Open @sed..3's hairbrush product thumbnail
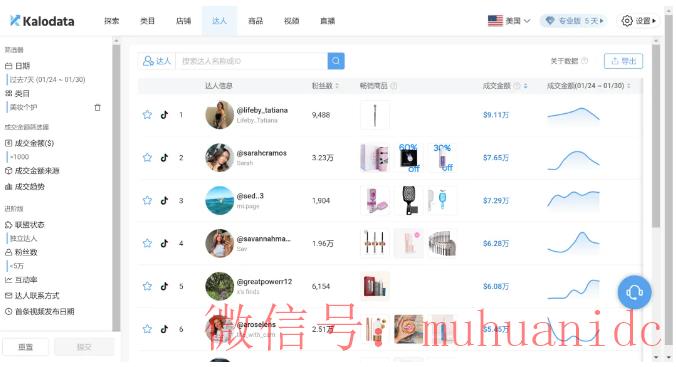 point(409,200)
